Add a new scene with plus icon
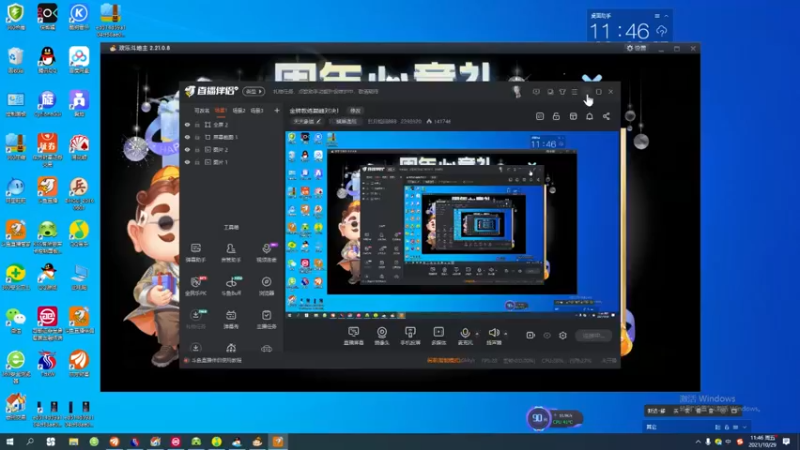800x450 pixels. [277, 110]
